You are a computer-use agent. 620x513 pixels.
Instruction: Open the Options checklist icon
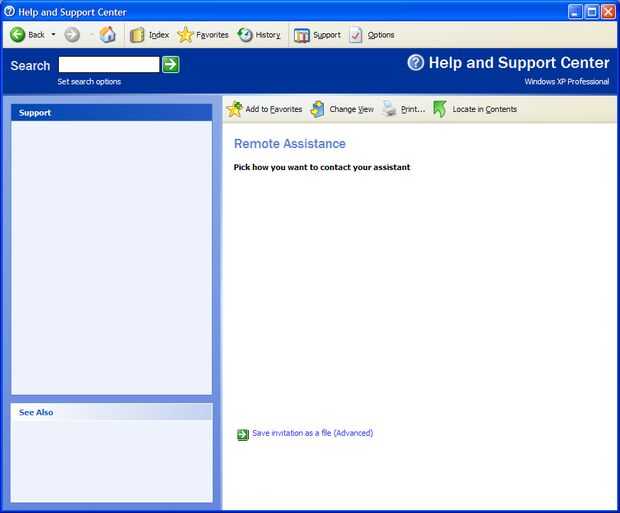[x=356, y=35]
